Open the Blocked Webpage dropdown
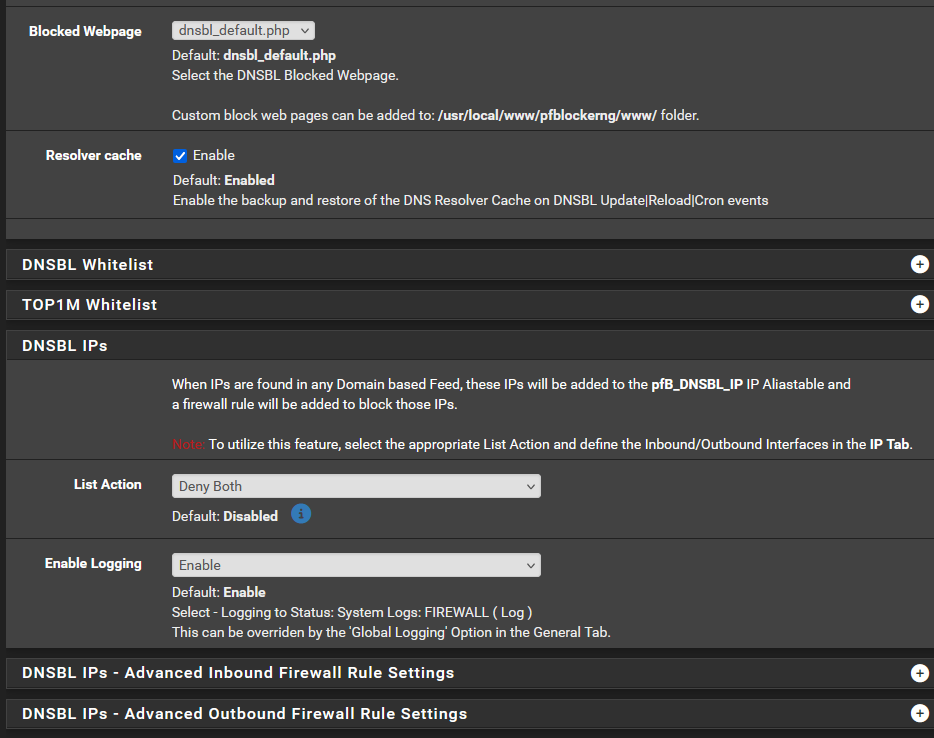The image size is (934, 738). point(243,31)
